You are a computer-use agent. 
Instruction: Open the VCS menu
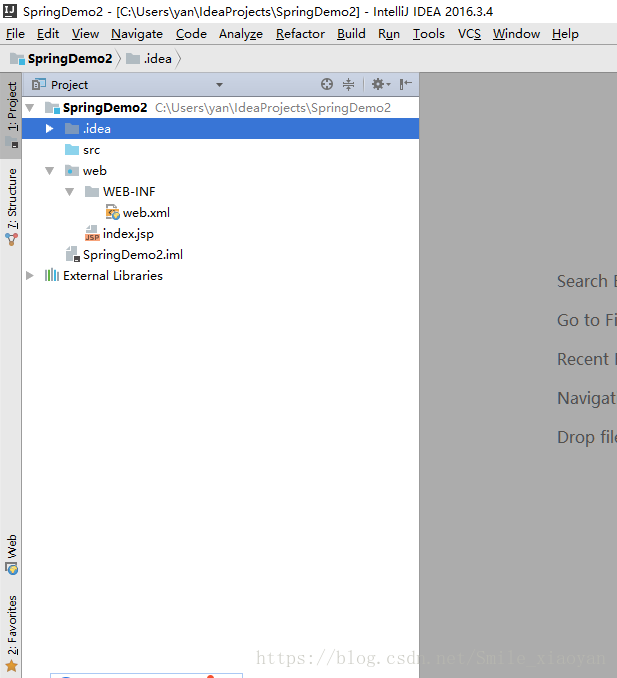[470, 34]
